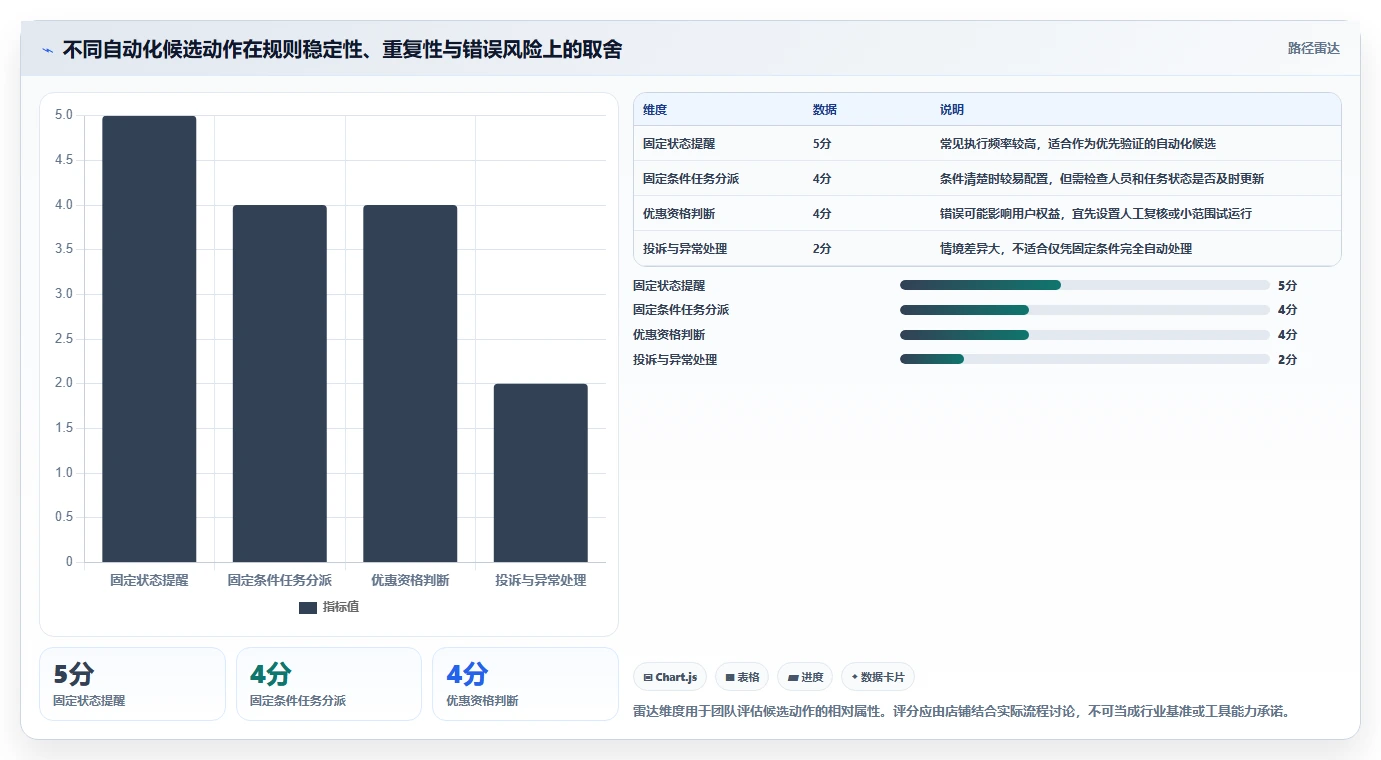This screenshot has width=1381, height=760.
Task: Click the 指标值 legend label text
Action: point(341,607)
